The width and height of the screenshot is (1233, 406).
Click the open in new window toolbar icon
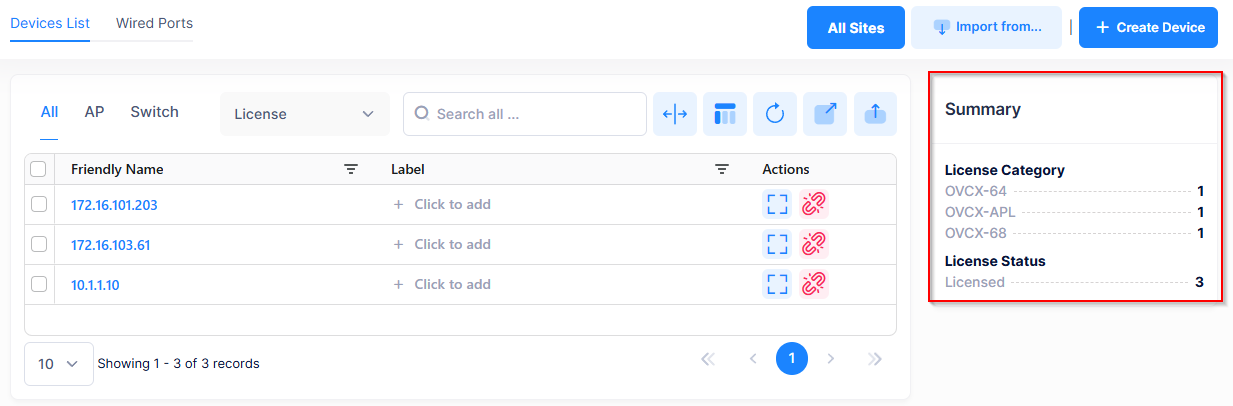tap(825, 114)
